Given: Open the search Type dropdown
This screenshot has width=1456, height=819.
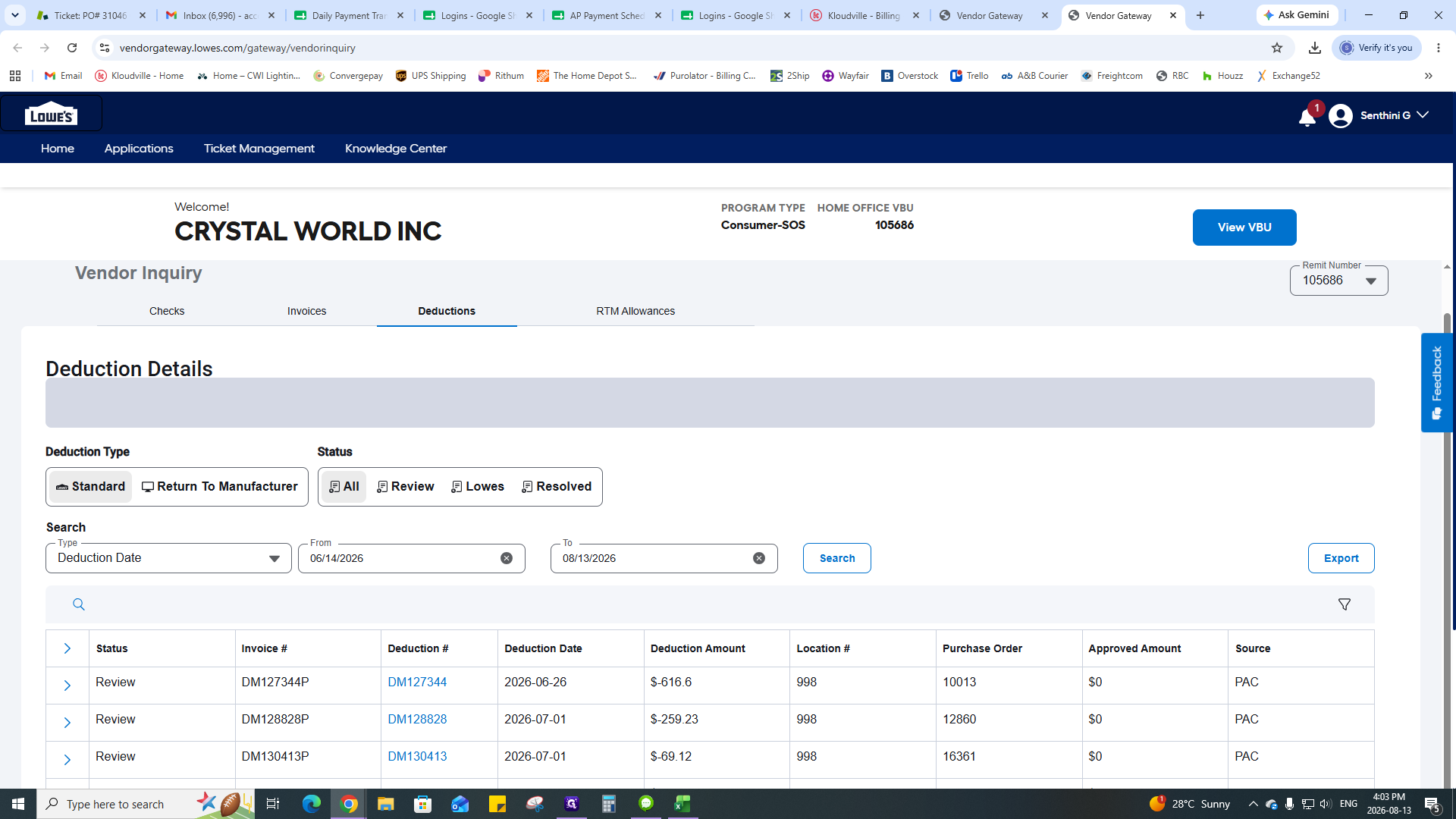Looking at the screenshot, I should click(x=168, y=558).
